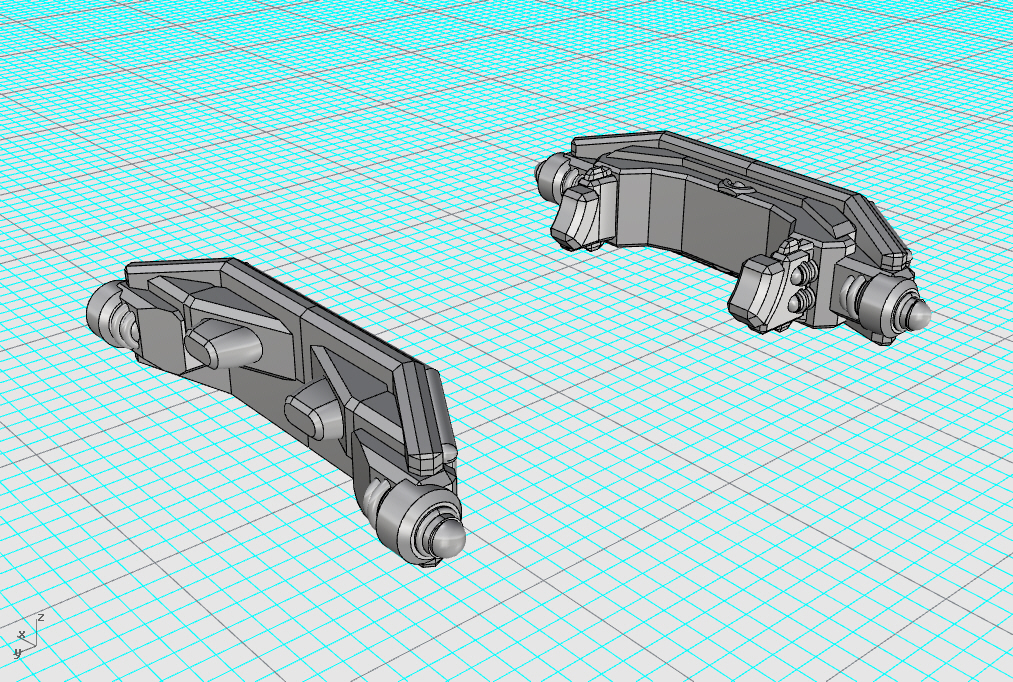Click the XYZ world axis icon
1013x682 pixels.
[x=27, y=636]
